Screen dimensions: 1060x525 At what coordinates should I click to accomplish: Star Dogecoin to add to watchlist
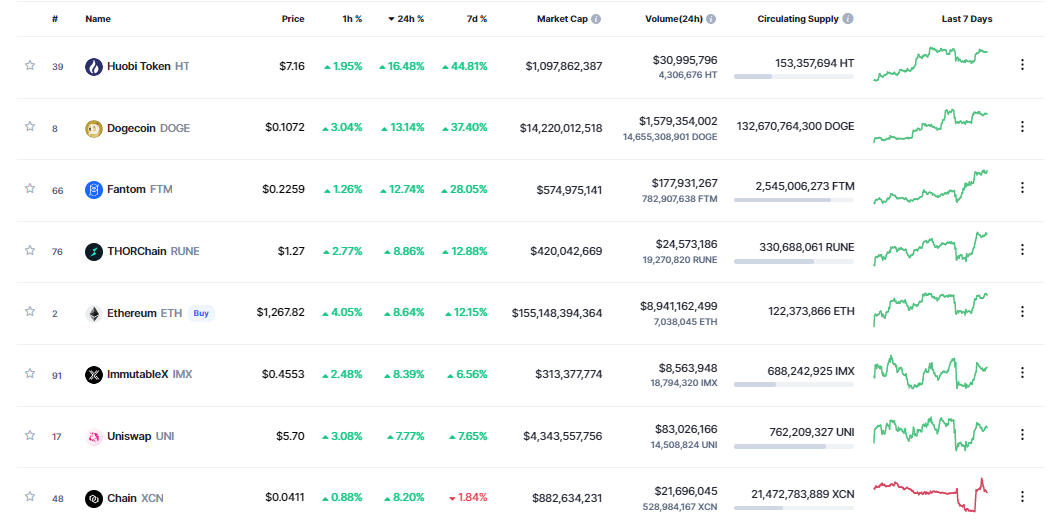point(30,126)
